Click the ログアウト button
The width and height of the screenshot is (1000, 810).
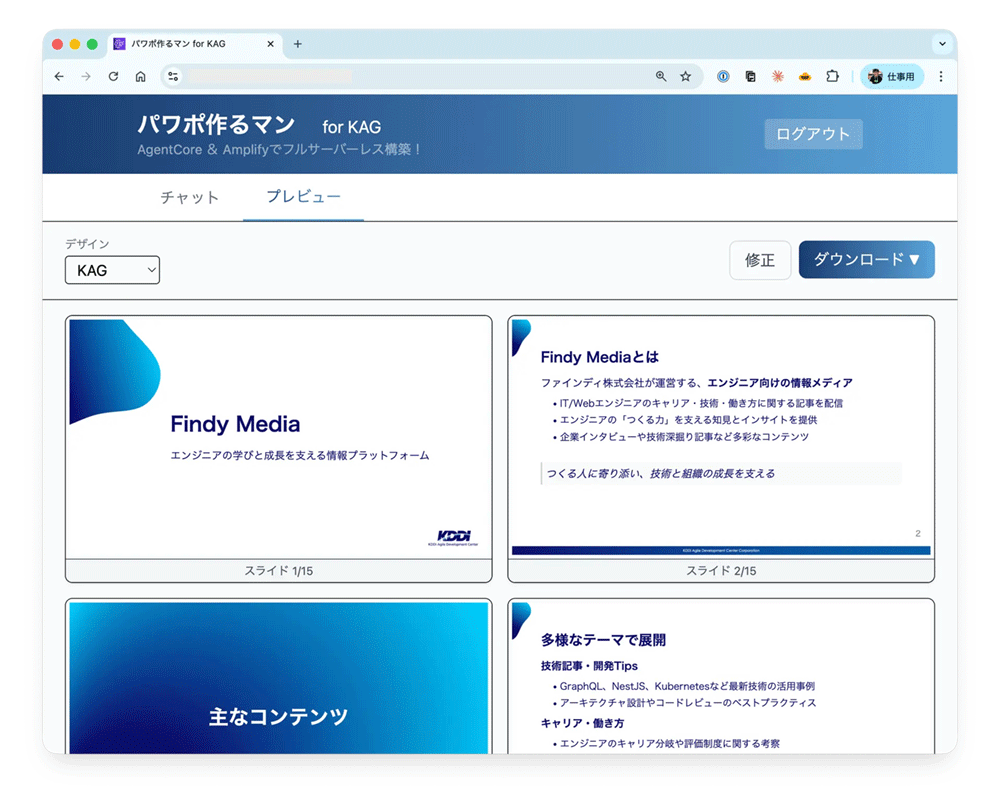pos(813,134)
